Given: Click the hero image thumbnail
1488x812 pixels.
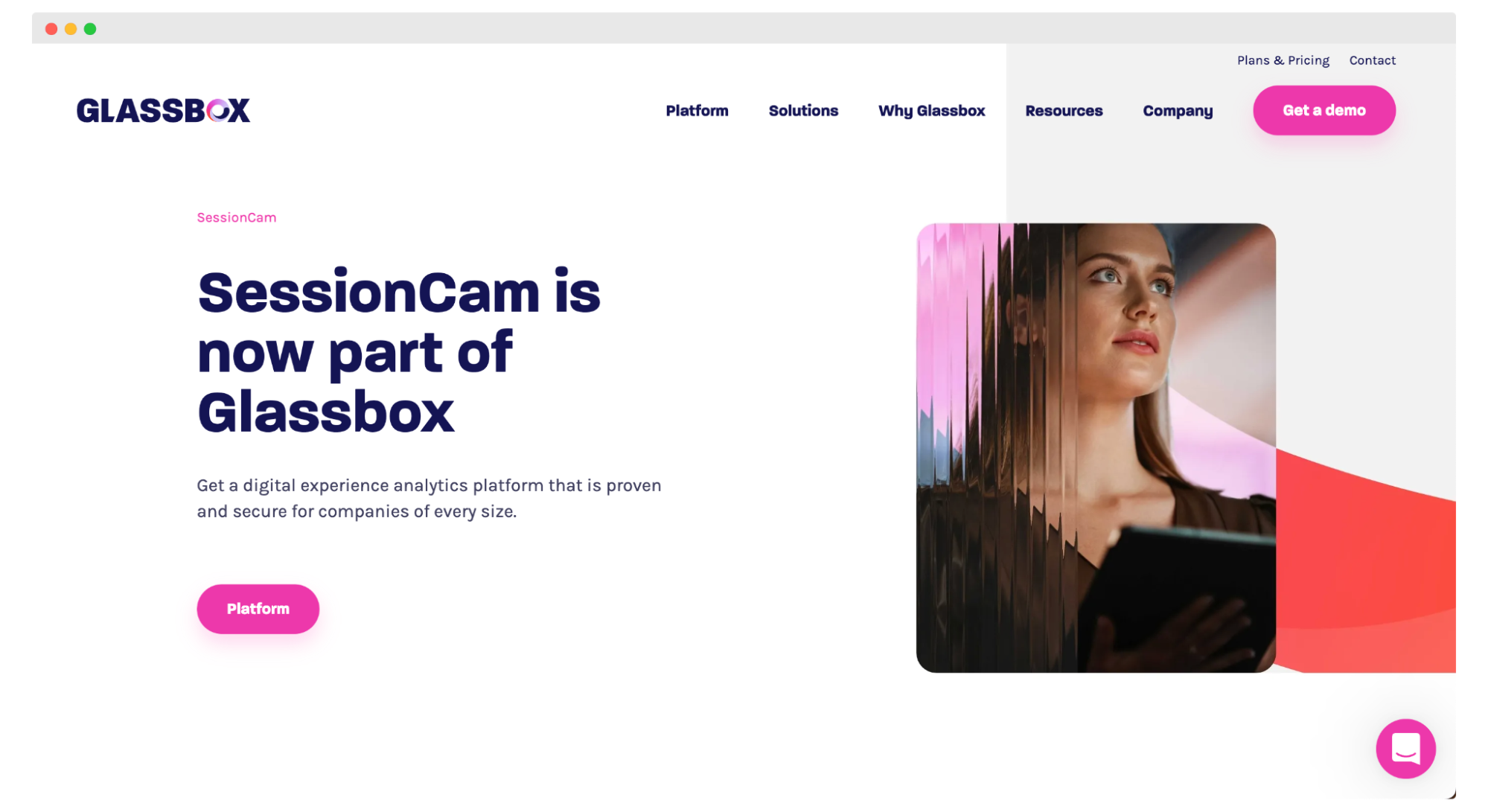Looking at the screenshot, I should pyautogui.click(x=1097, y=446).
